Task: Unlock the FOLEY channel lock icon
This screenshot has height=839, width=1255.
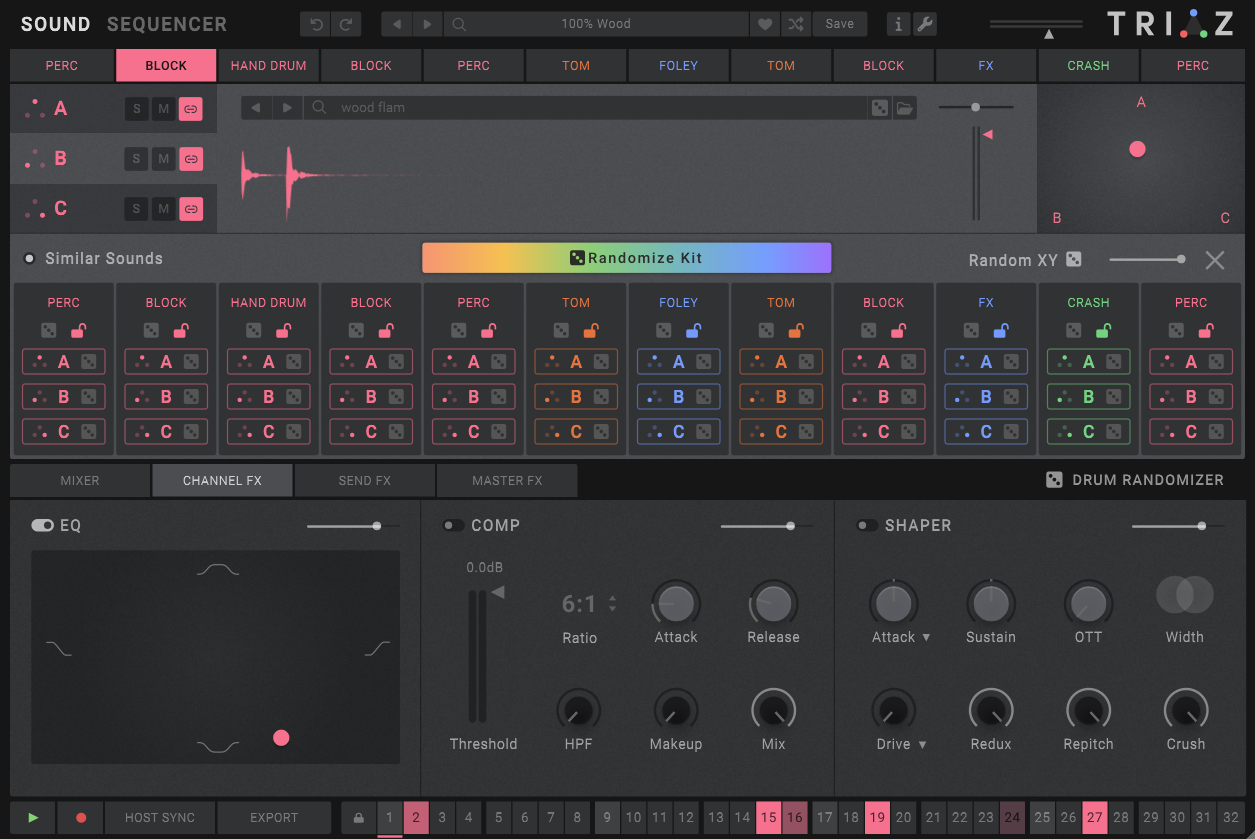Action: tap(693, 331)
